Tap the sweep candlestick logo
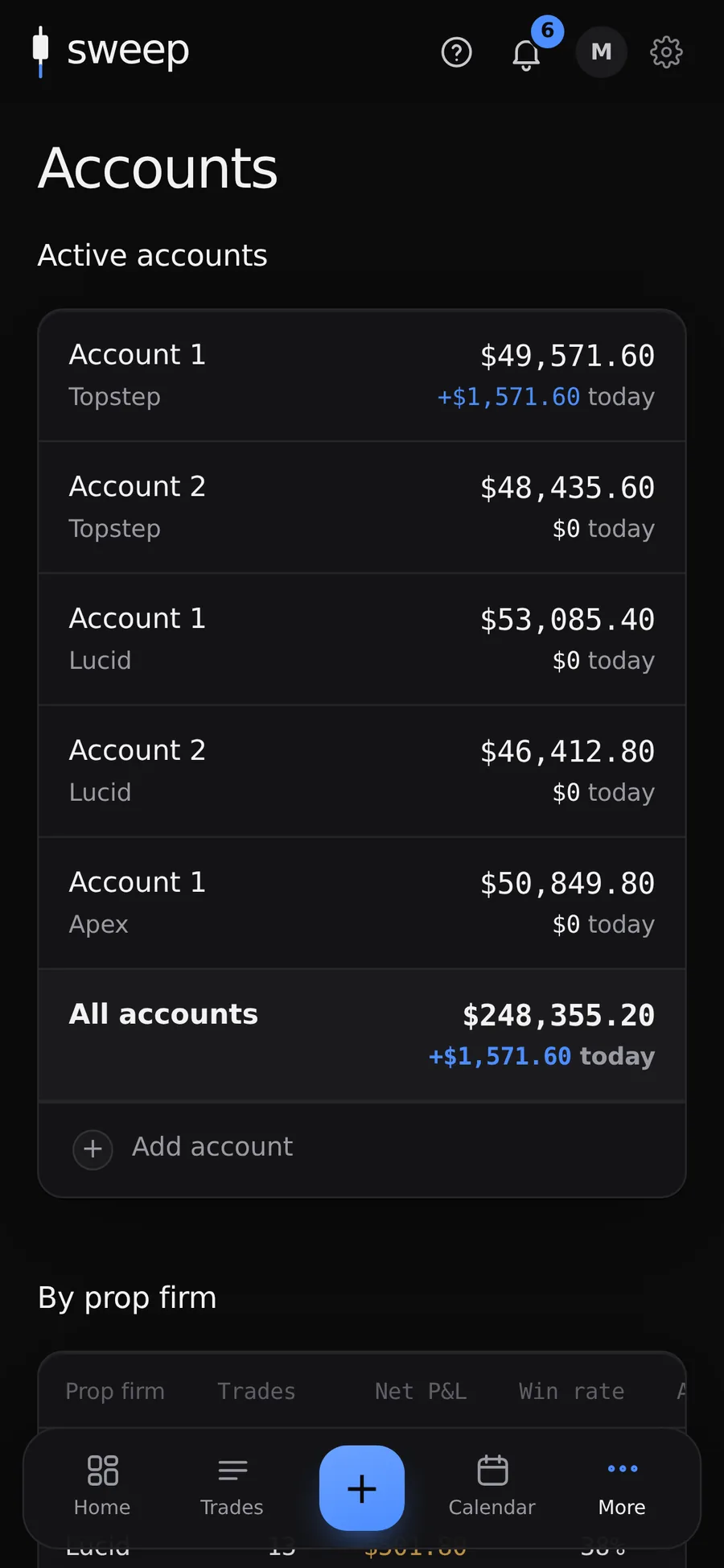This screenshot has height=1568, width=724. (40, 52)
